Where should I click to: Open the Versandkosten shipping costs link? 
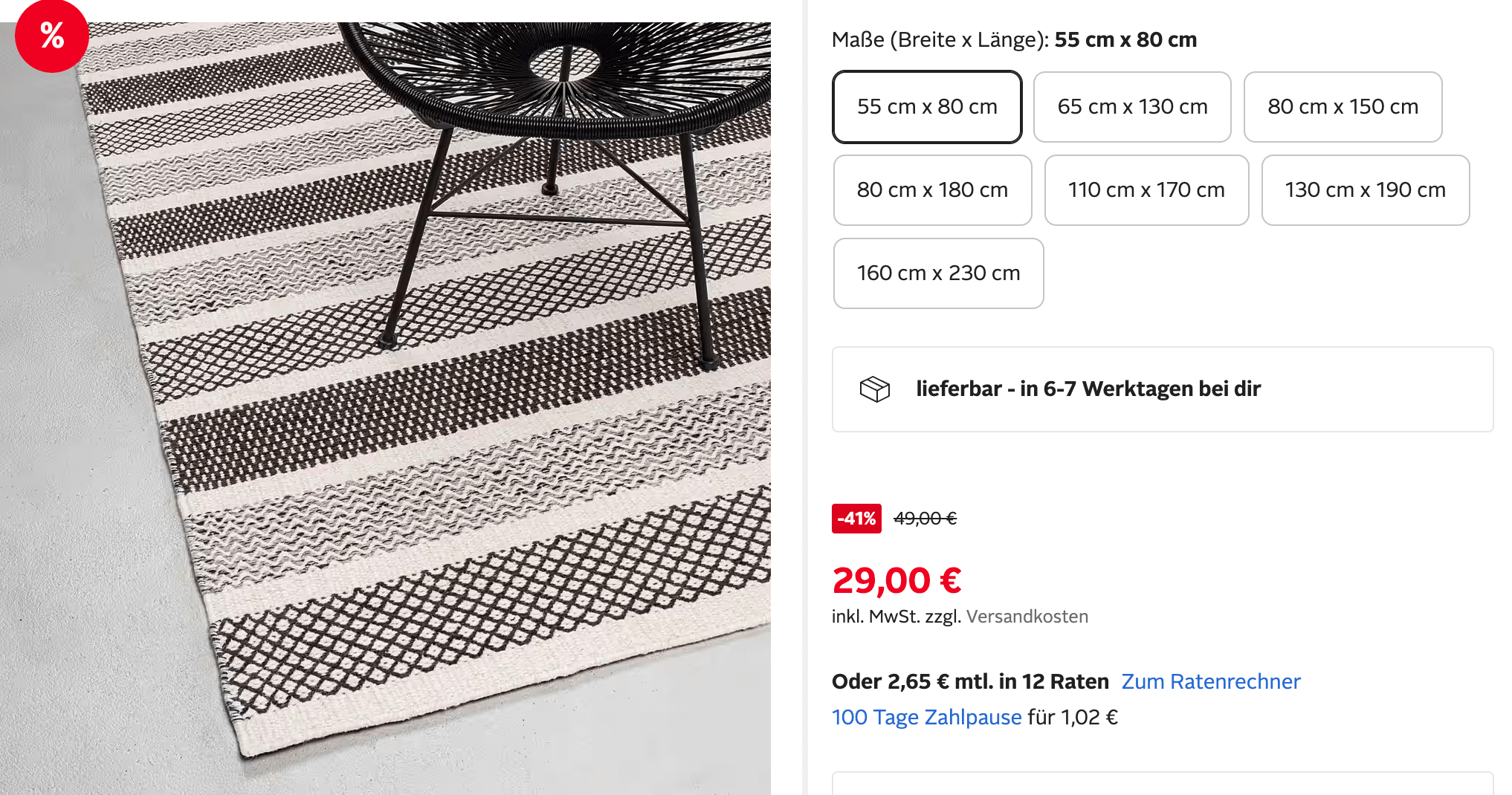1027,617
